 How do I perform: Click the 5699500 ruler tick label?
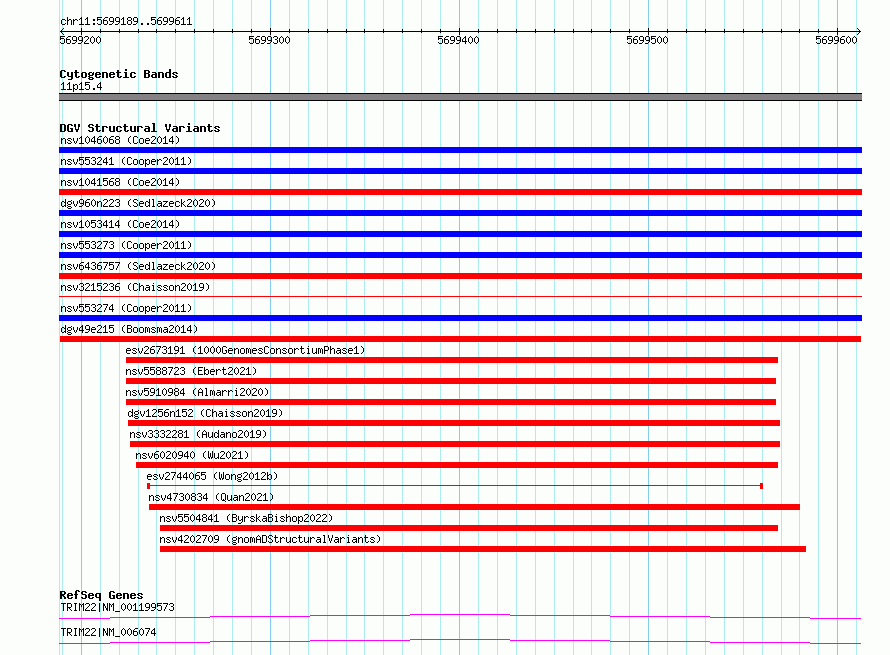tap(647, 40)
